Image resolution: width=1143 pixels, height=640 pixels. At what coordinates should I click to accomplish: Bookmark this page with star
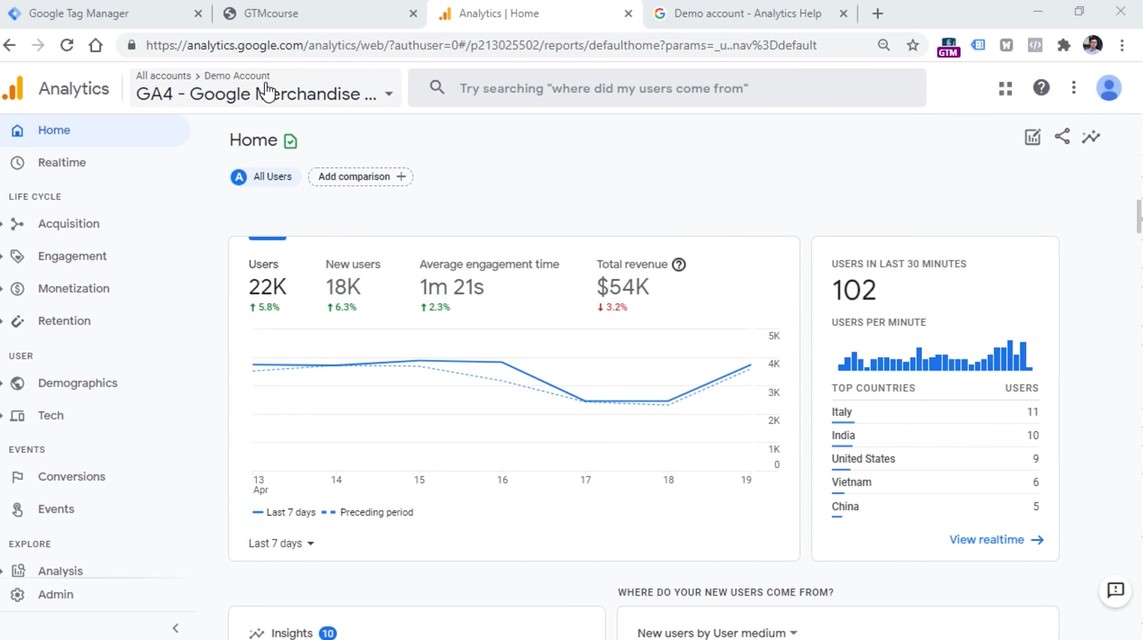pos(913,45)
